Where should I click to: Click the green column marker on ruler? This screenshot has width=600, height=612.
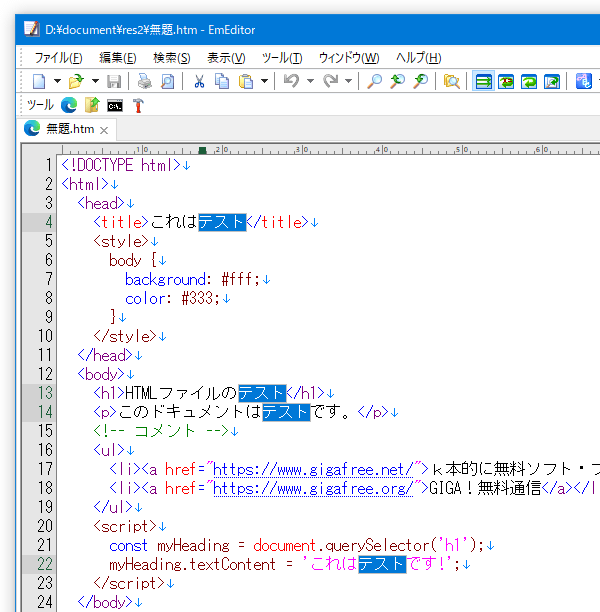tap(202, 150)
